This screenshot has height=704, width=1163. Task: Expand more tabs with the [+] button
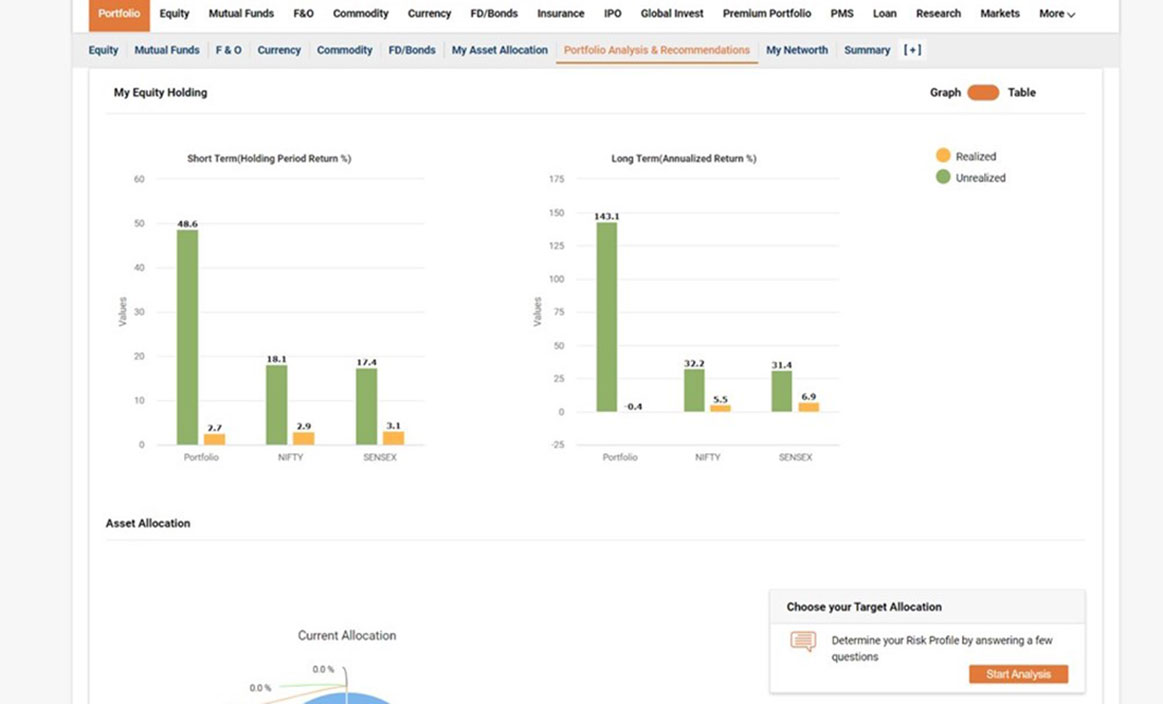point(912,50)
